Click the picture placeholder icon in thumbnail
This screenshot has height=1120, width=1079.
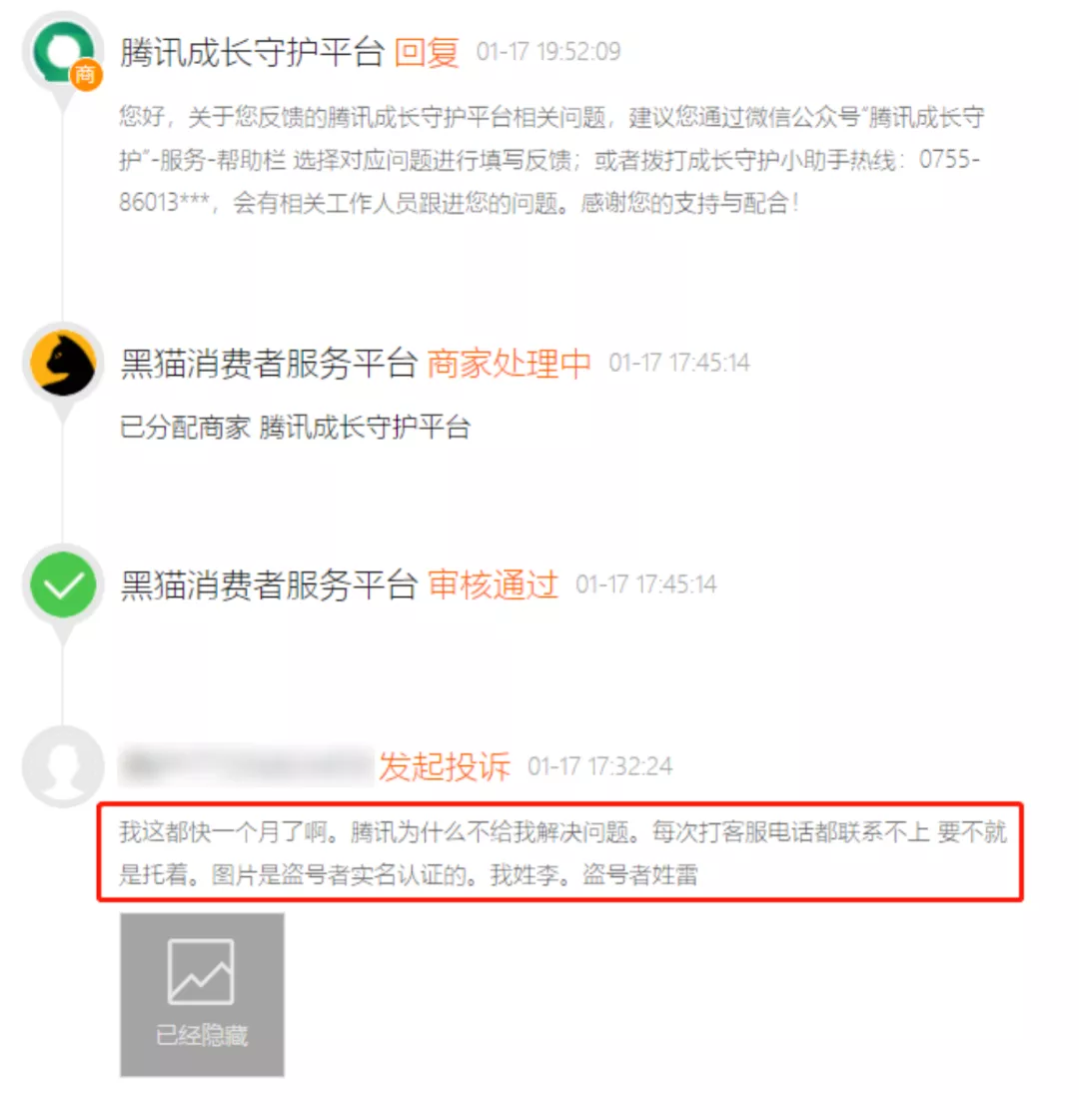tap(201, 972)
